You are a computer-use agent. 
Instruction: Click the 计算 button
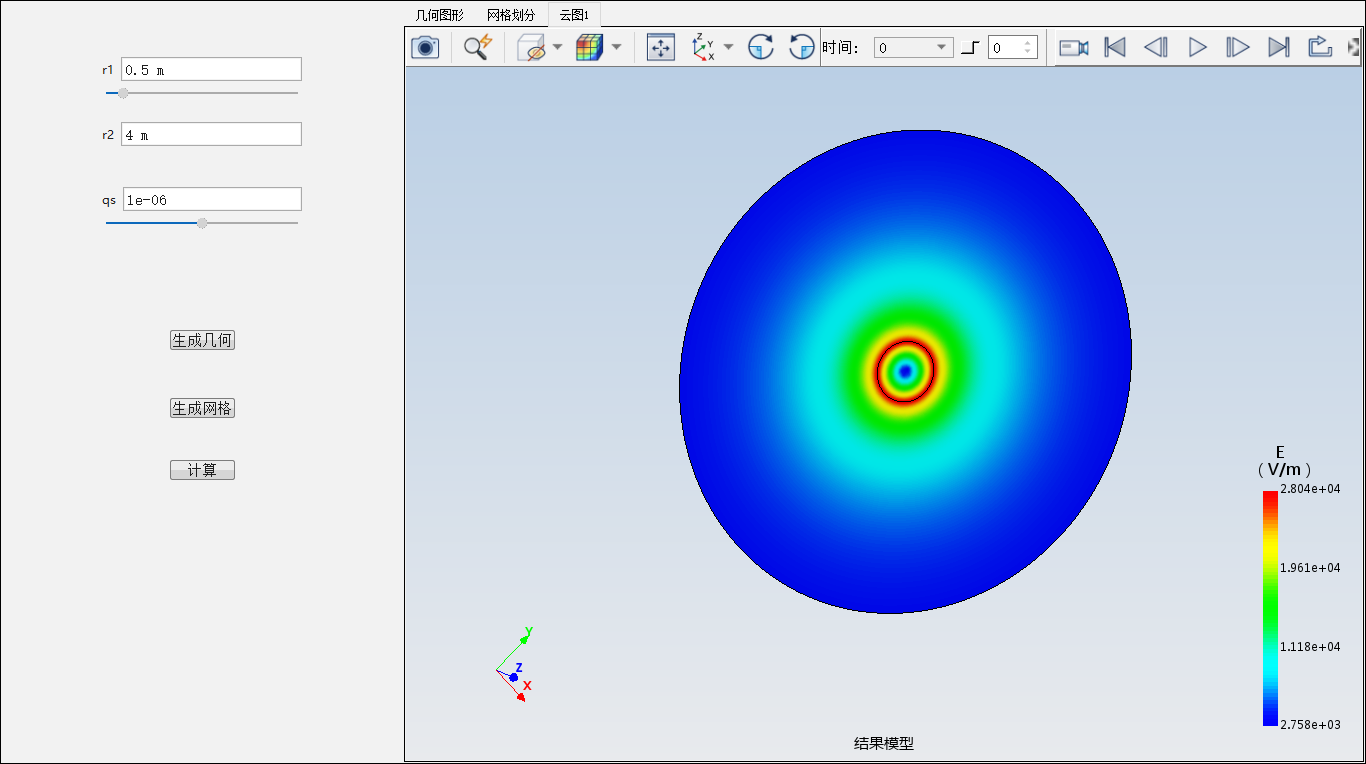(202, 470)
